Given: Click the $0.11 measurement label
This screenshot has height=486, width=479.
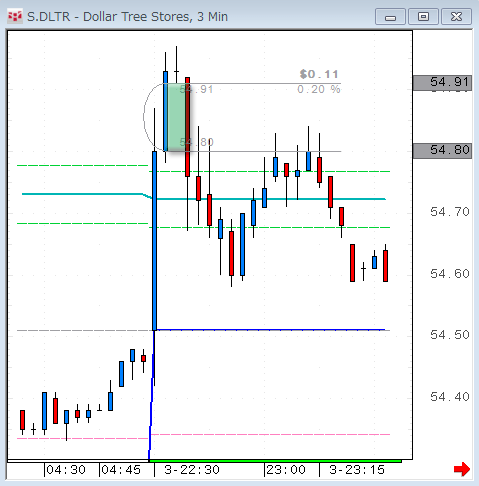Looking at the screenshot, I should (319, 74).
